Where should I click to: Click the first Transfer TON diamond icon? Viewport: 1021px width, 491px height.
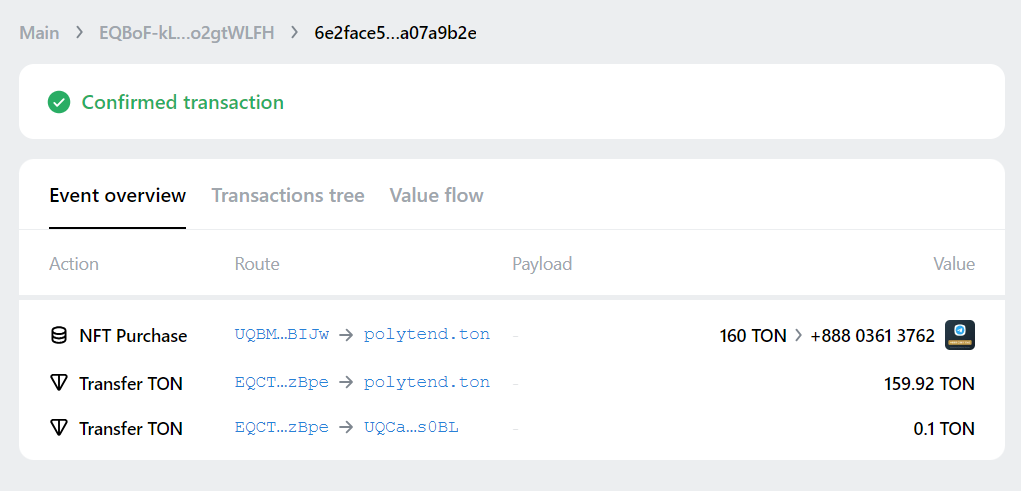click(59, 383)
